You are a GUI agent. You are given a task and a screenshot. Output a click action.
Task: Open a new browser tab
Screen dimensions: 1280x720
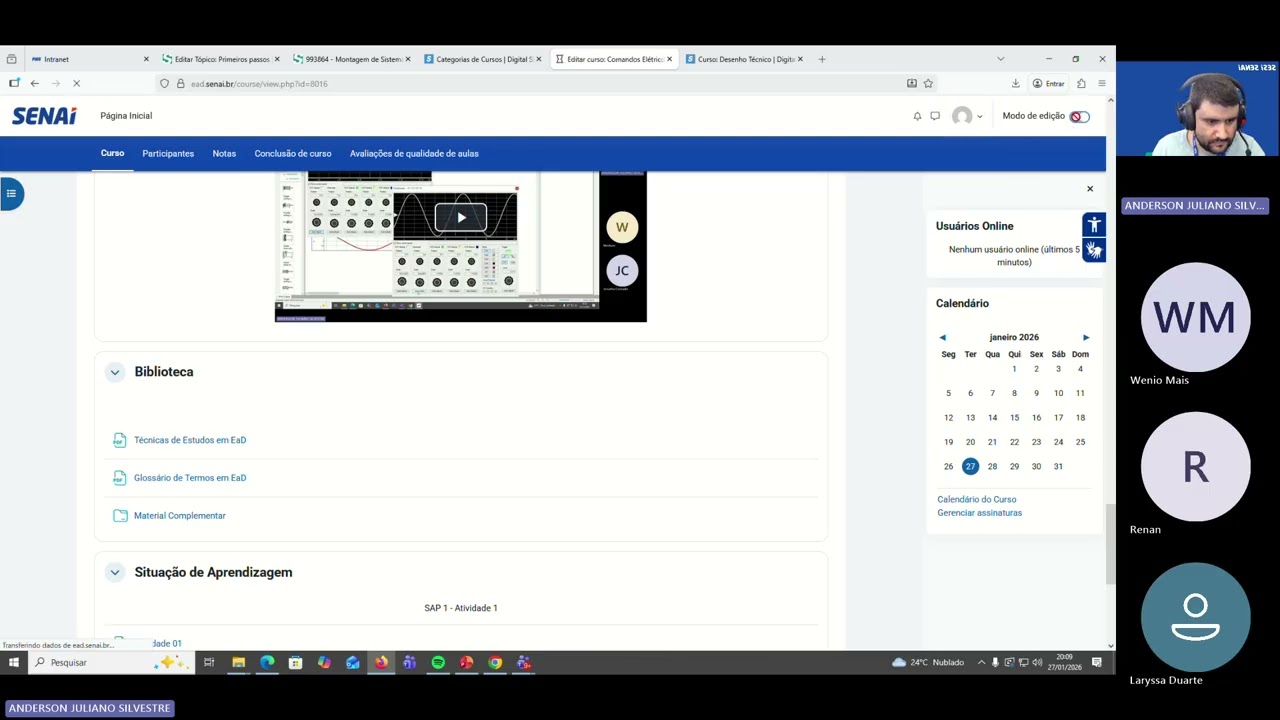point(822,59)
